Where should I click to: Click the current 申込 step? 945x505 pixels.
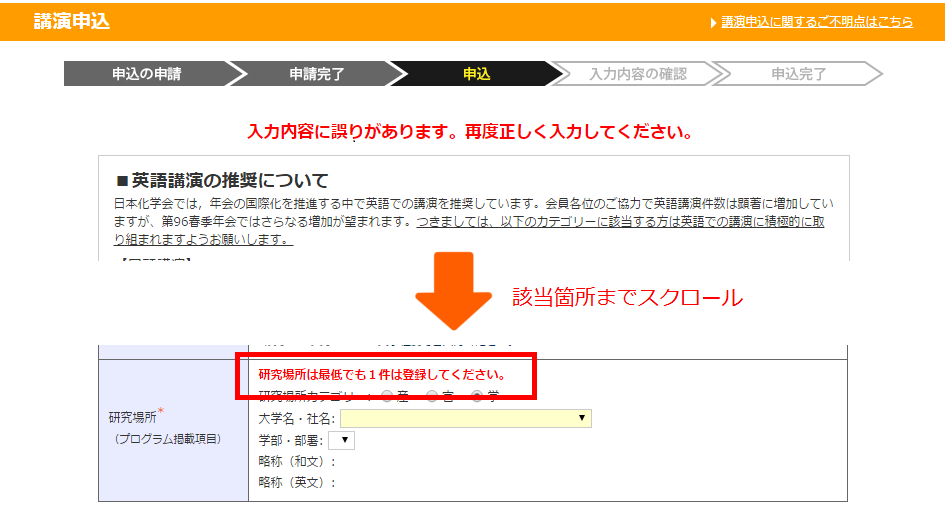pyautogui.click(x=477, y=74)
